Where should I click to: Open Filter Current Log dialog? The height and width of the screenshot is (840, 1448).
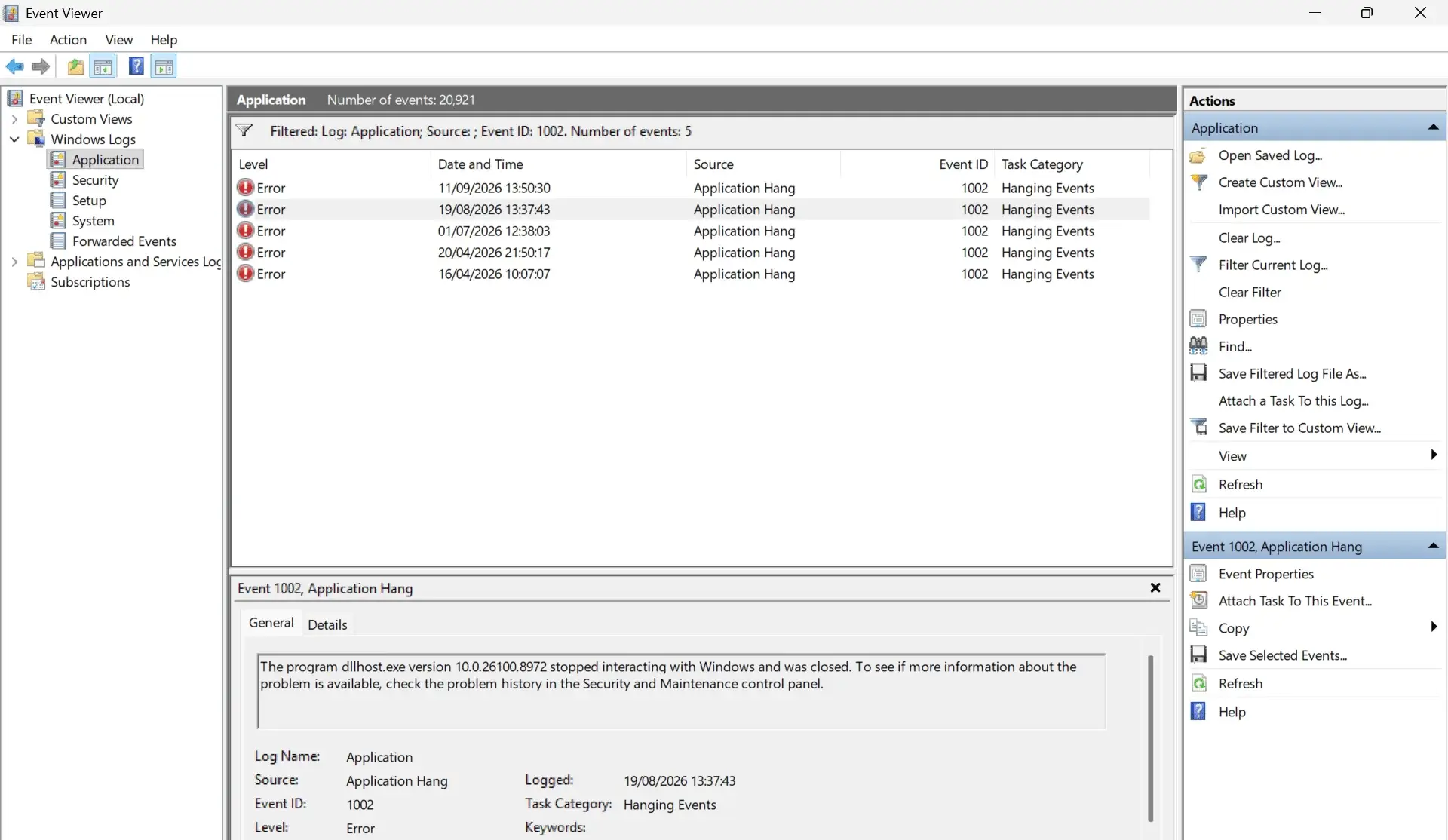click(1273, 265)
